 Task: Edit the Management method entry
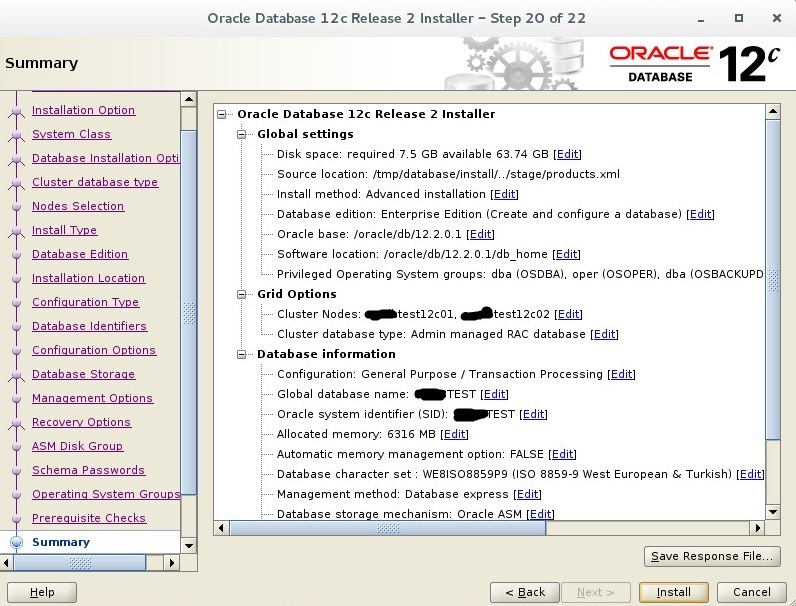(527, 494)
